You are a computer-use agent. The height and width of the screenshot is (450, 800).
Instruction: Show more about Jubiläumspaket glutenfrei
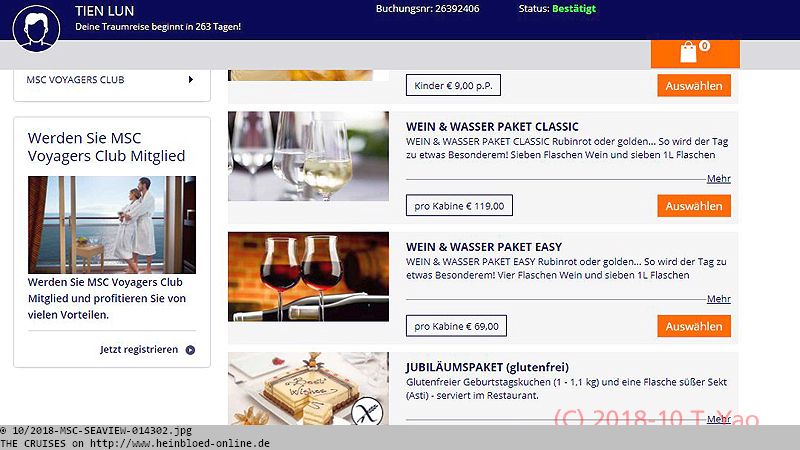(x=718, y=419)
